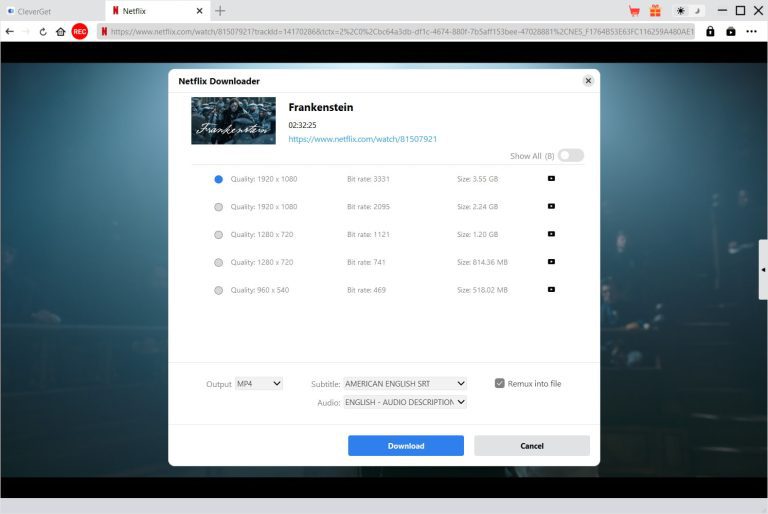The height and width of the screenshot is (514, 768).
Task: Select quality 1280 x 720 bit rate 741
Action: [218, 262]
